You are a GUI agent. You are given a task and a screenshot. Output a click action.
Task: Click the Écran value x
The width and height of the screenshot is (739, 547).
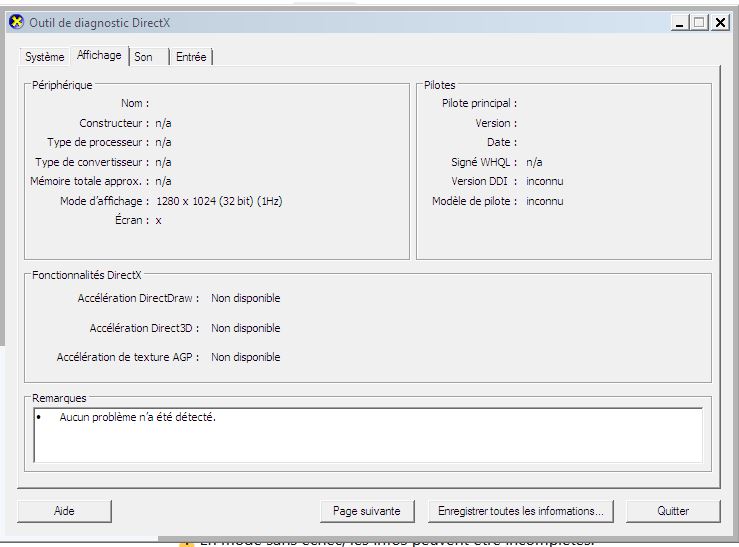point(158,220)
